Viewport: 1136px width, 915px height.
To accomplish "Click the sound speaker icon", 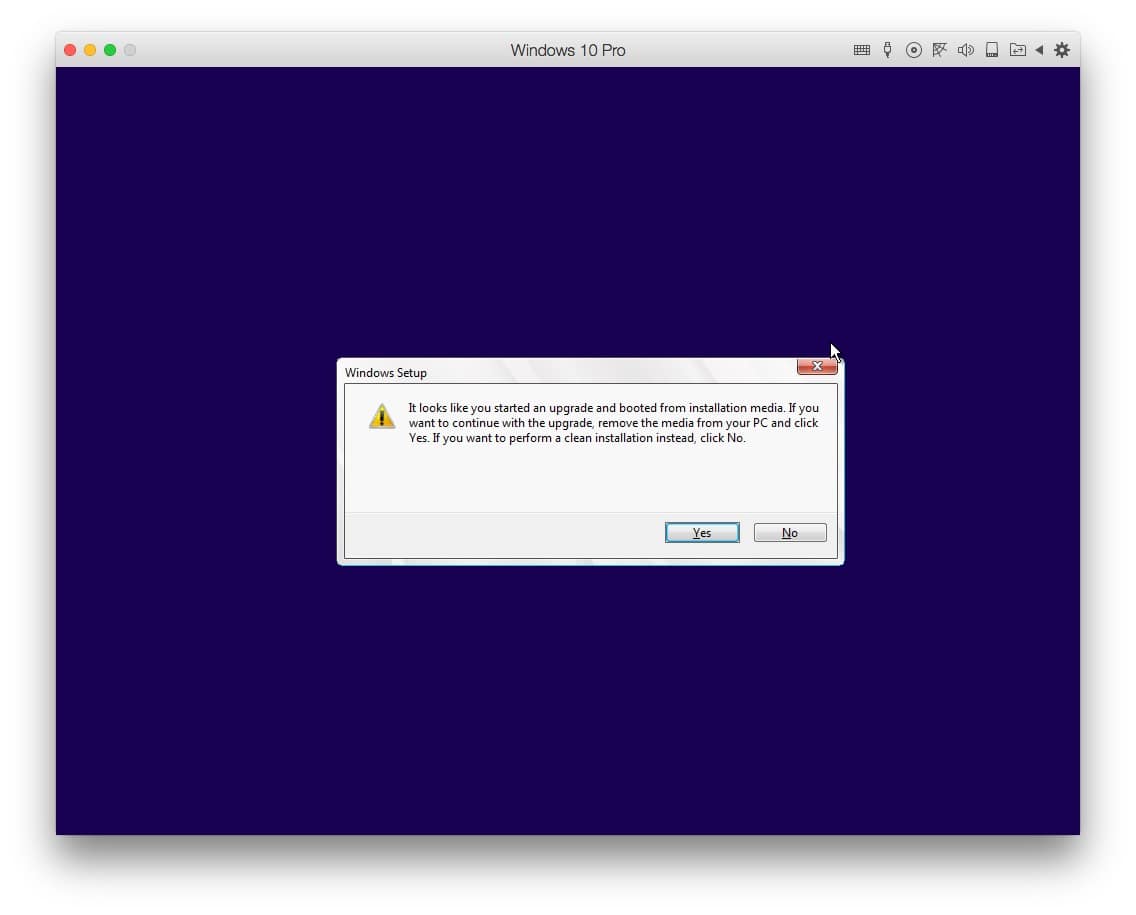I will (x=965, y=50).
